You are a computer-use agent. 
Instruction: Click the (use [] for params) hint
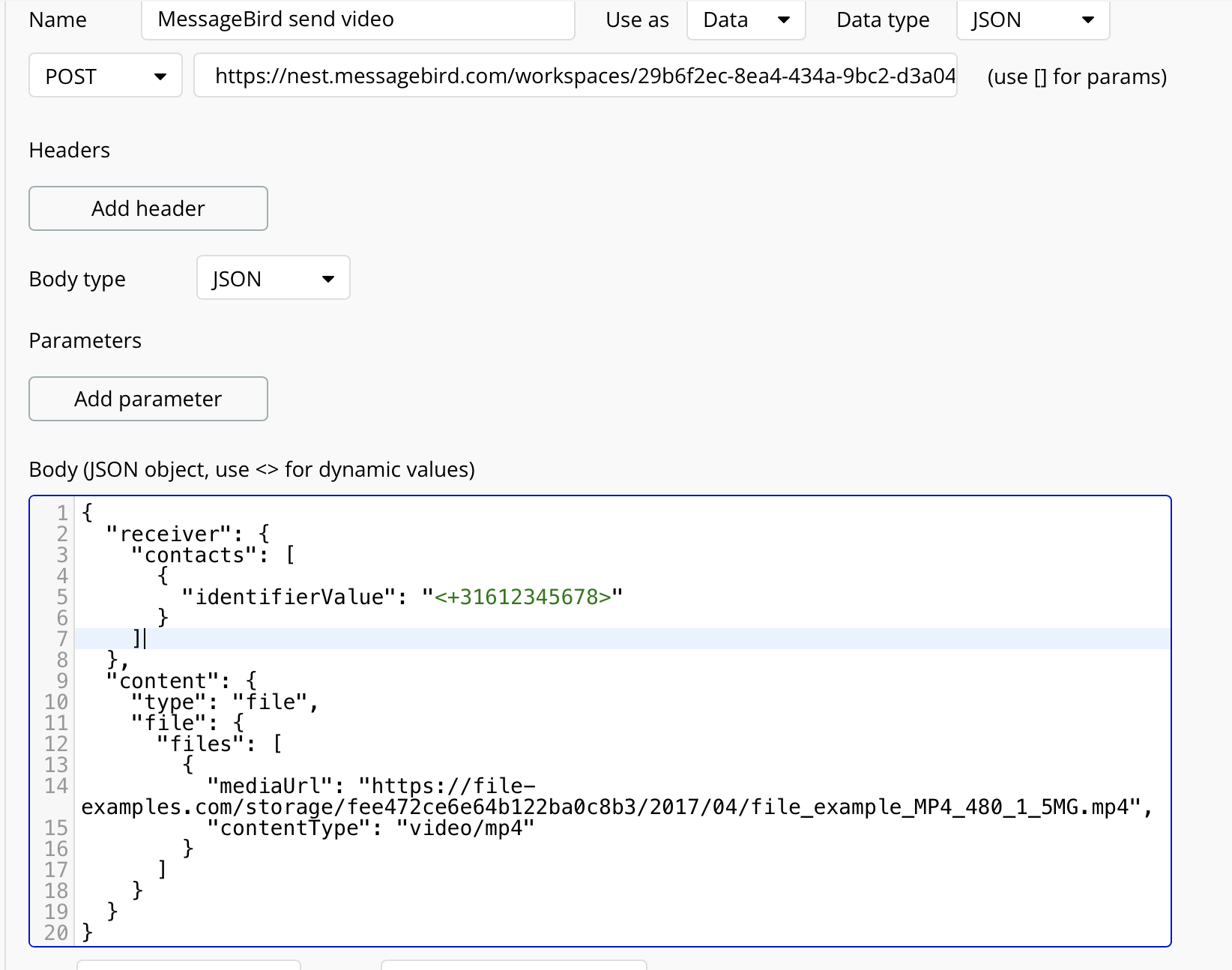pos(1077,76)
